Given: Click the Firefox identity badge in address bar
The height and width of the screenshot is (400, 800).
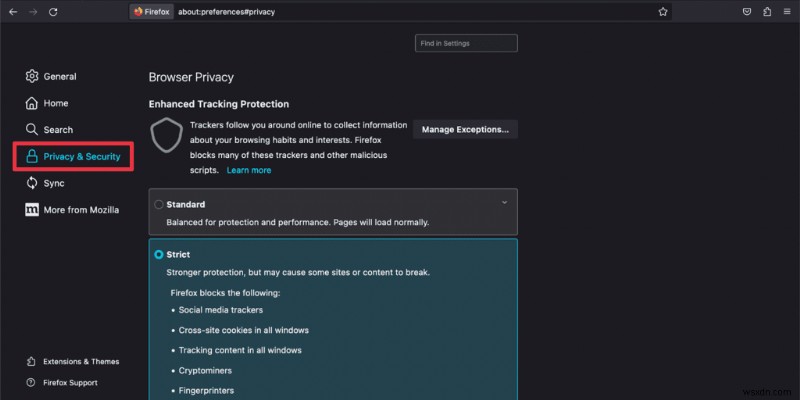Looking at the screenshot, I should point(151,12).
